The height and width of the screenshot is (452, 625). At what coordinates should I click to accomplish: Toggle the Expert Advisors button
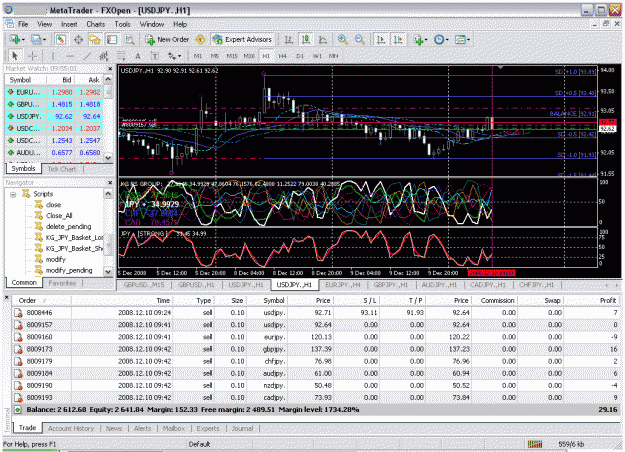coord(242,39)
